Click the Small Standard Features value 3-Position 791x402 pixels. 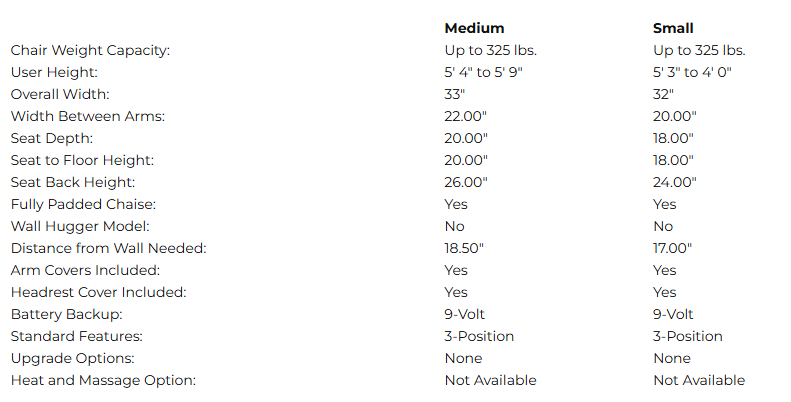point(687,336)
